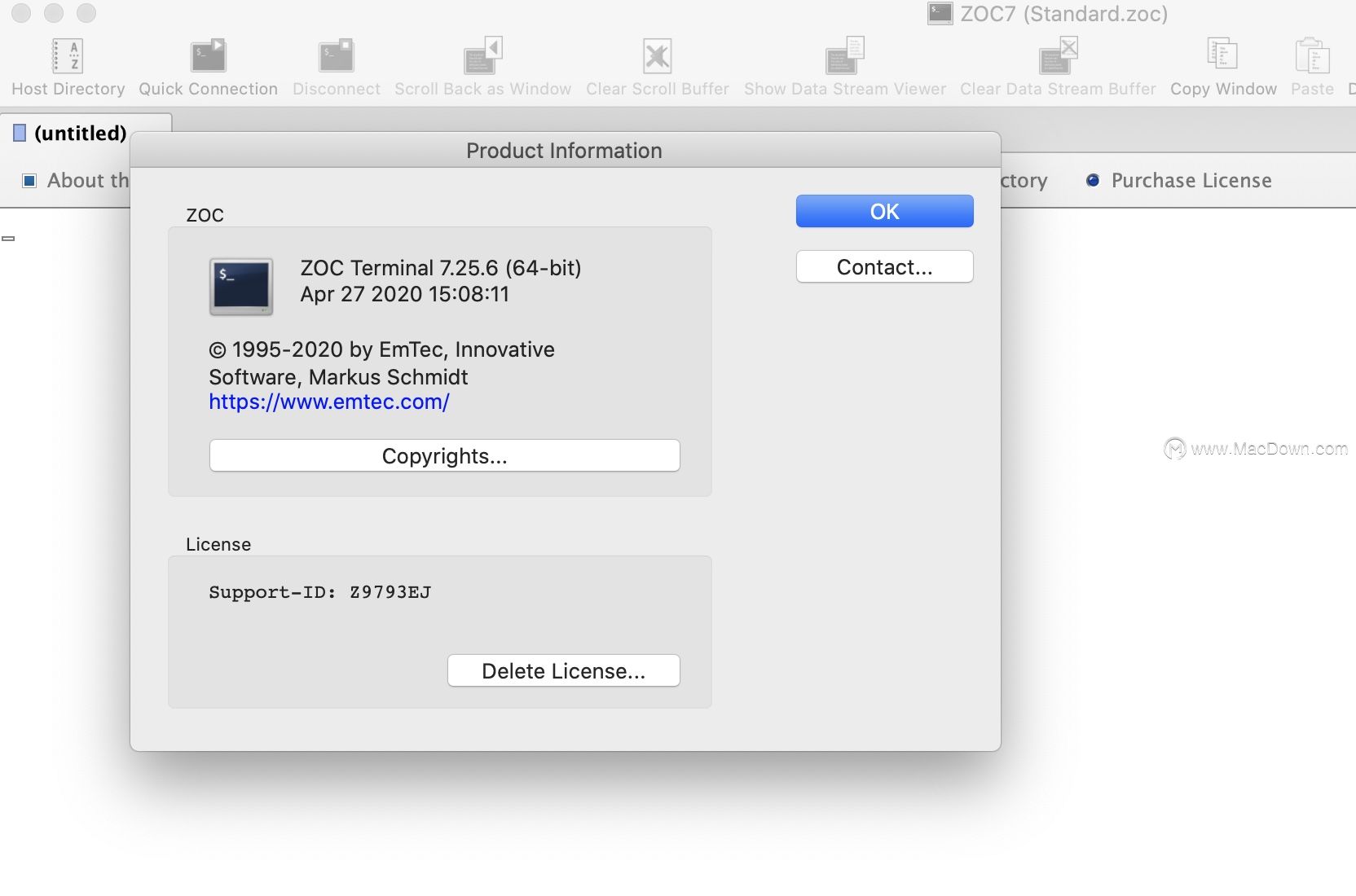
Task: Click the copyright EmTec text
Action: pos(381,363)
